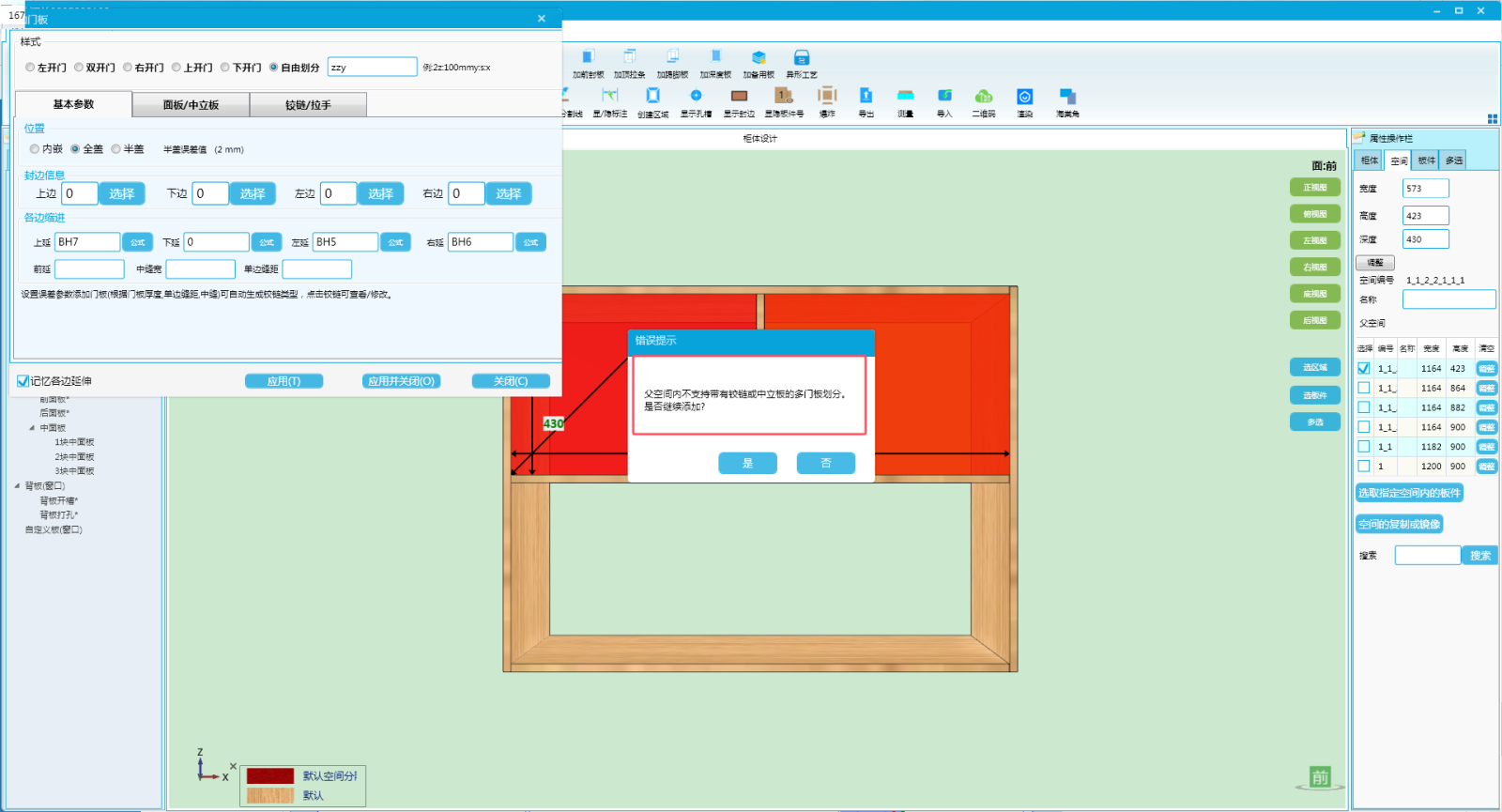Click the 前 view cube icon
Image resolution: width=1502 pixels, height=812 pixels.
click(1321, 777)
